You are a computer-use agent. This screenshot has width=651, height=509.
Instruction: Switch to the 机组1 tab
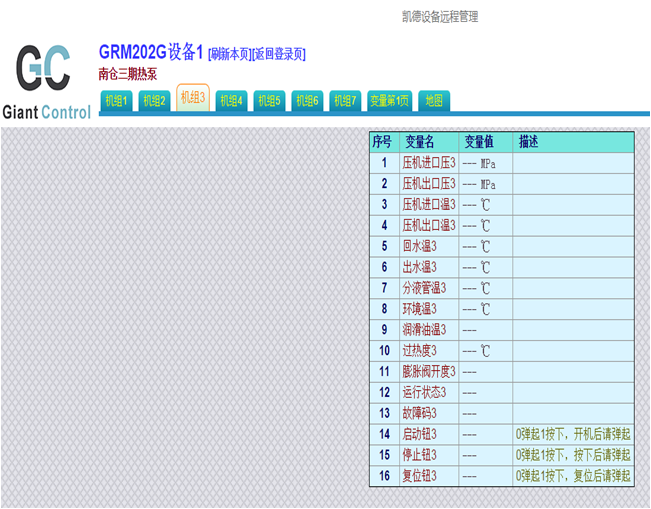point(117,101)
